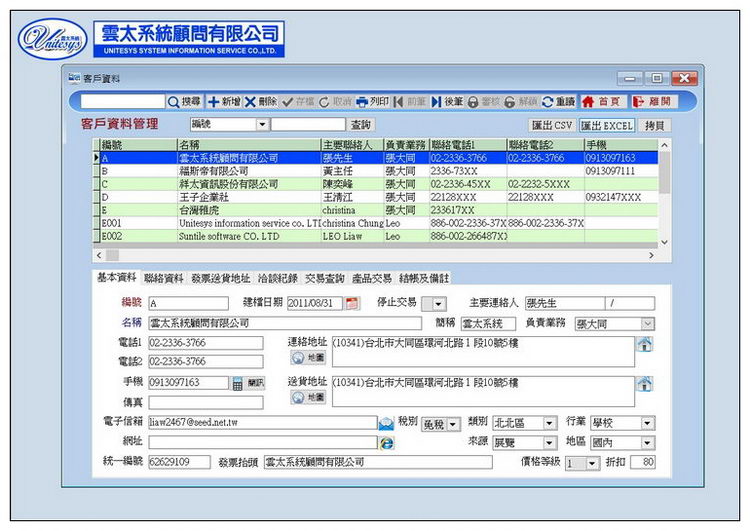This screenshot has height=531, width=750.
Task: Select row 福斯帝有限公司
Action: pos(375,171)
